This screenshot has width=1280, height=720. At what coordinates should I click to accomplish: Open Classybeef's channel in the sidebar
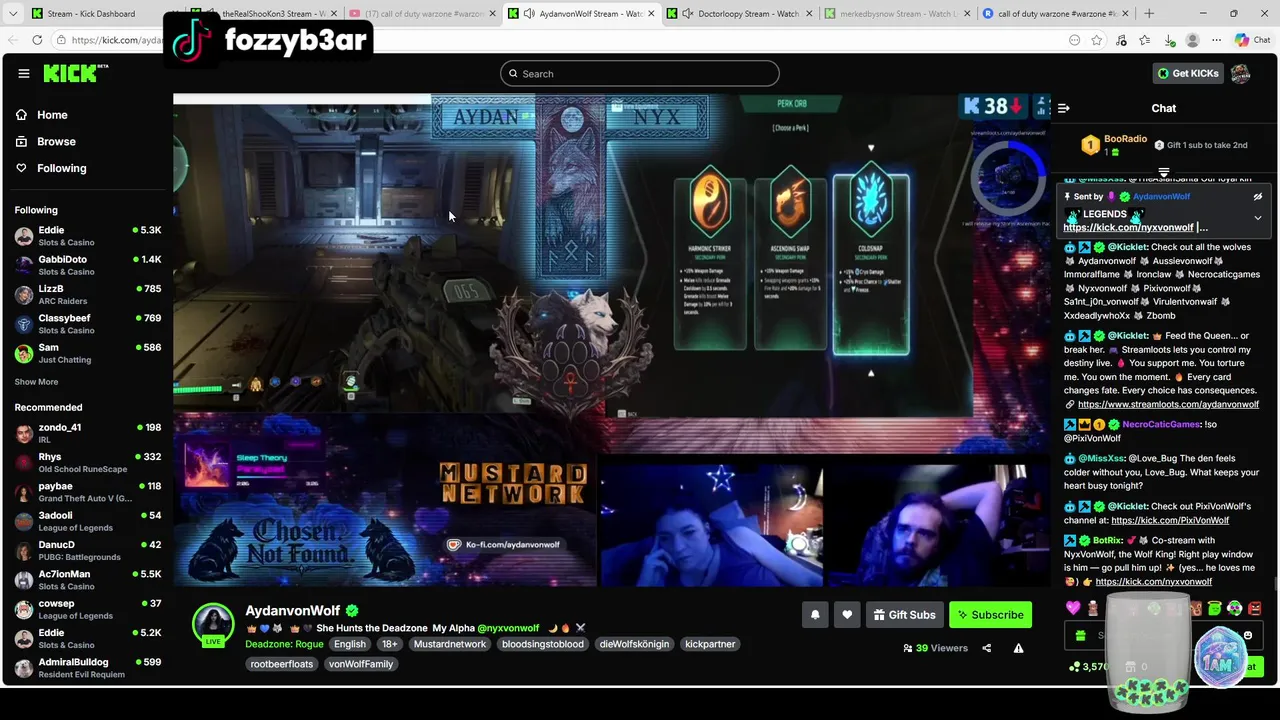(87, 324)
